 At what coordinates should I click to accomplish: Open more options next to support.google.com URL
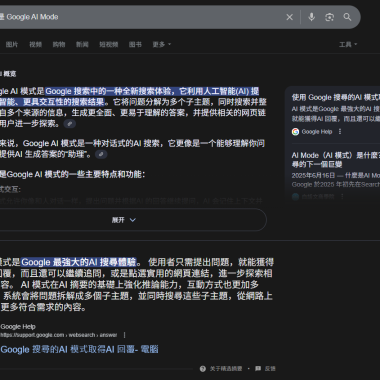tap(125, 335)
